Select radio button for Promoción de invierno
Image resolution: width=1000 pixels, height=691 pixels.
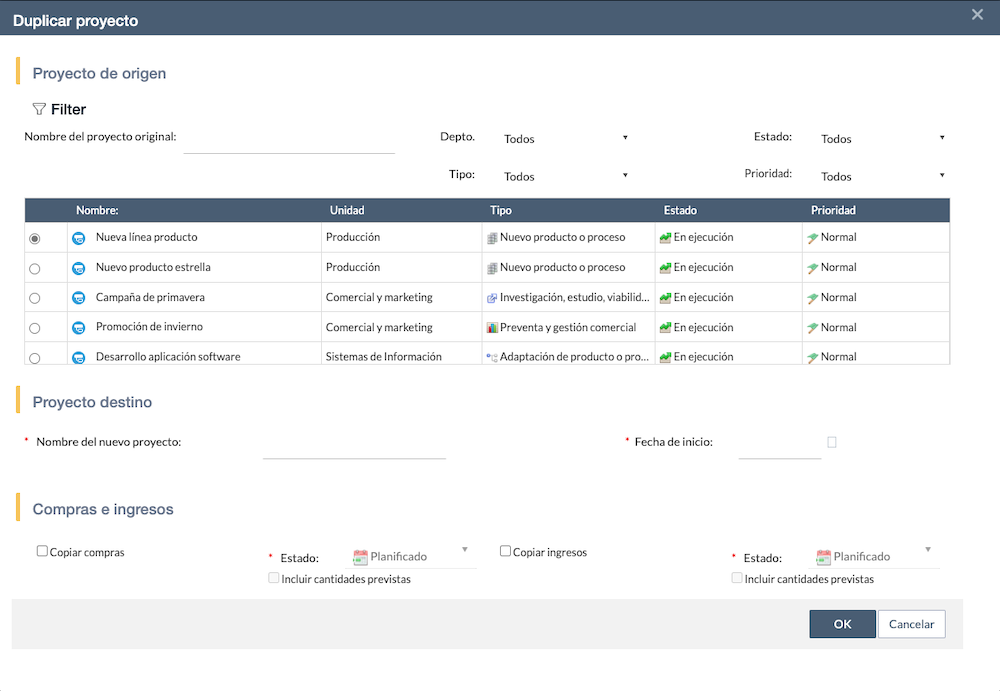35,328
